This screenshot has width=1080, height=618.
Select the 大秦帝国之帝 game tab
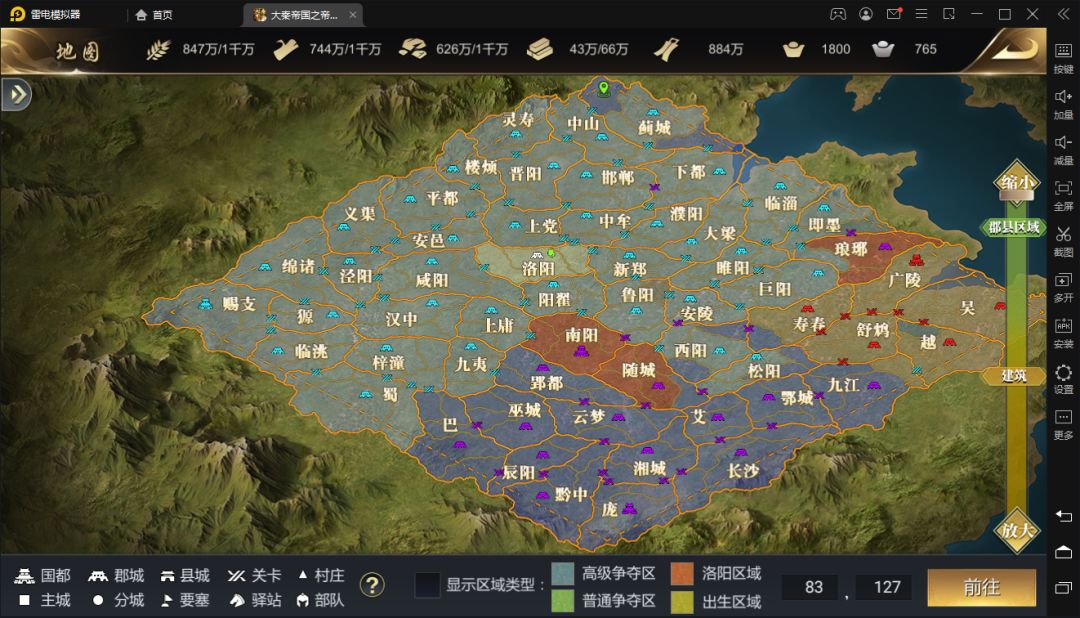click(x=303, y=14)
